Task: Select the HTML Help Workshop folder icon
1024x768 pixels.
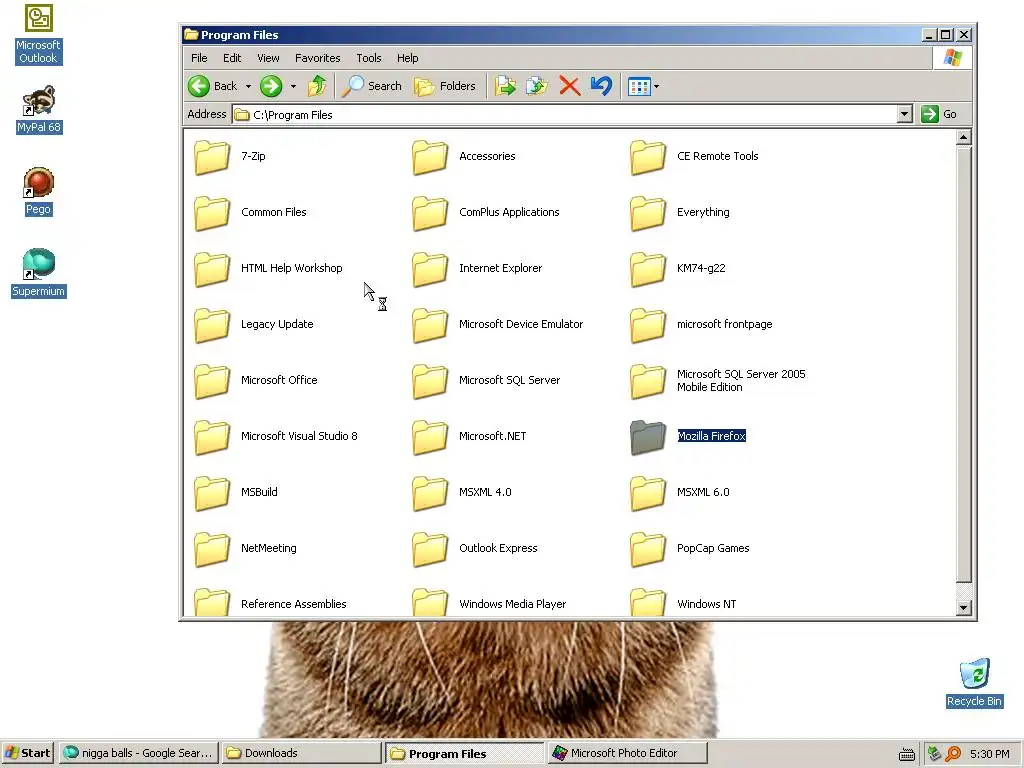Action: pos(212,269)
